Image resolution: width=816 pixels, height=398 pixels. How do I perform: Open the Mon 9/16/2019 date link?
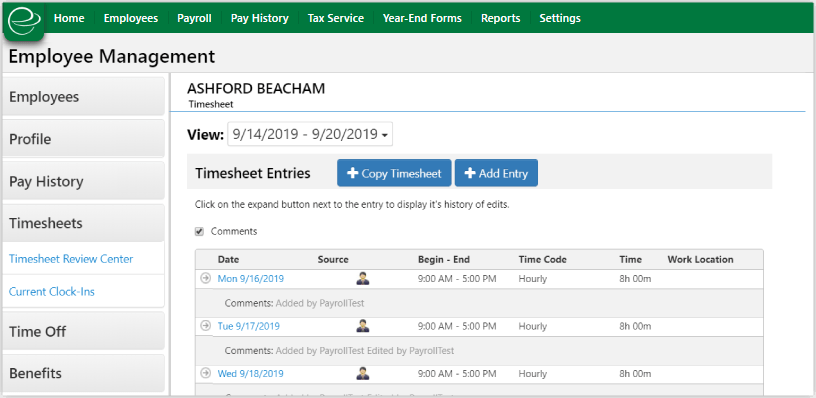coord(251,278)
